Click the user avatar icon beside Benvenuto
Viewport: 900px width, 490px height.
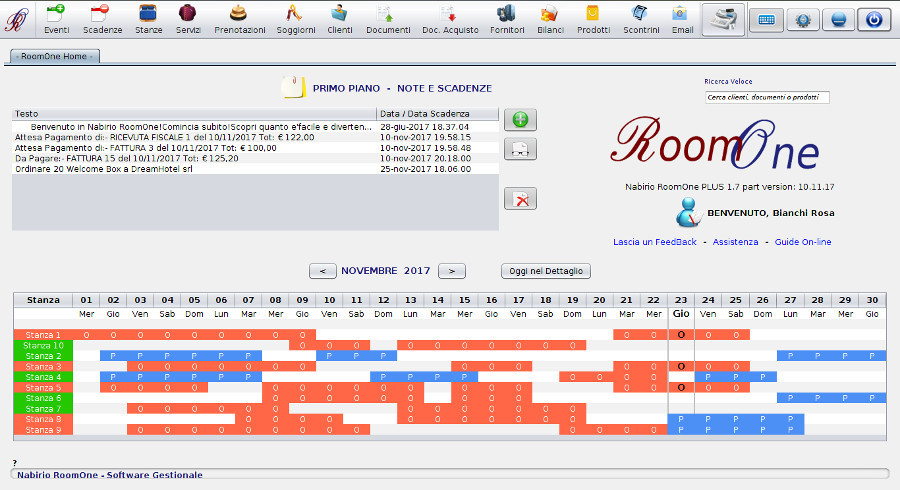coord(689,212)
